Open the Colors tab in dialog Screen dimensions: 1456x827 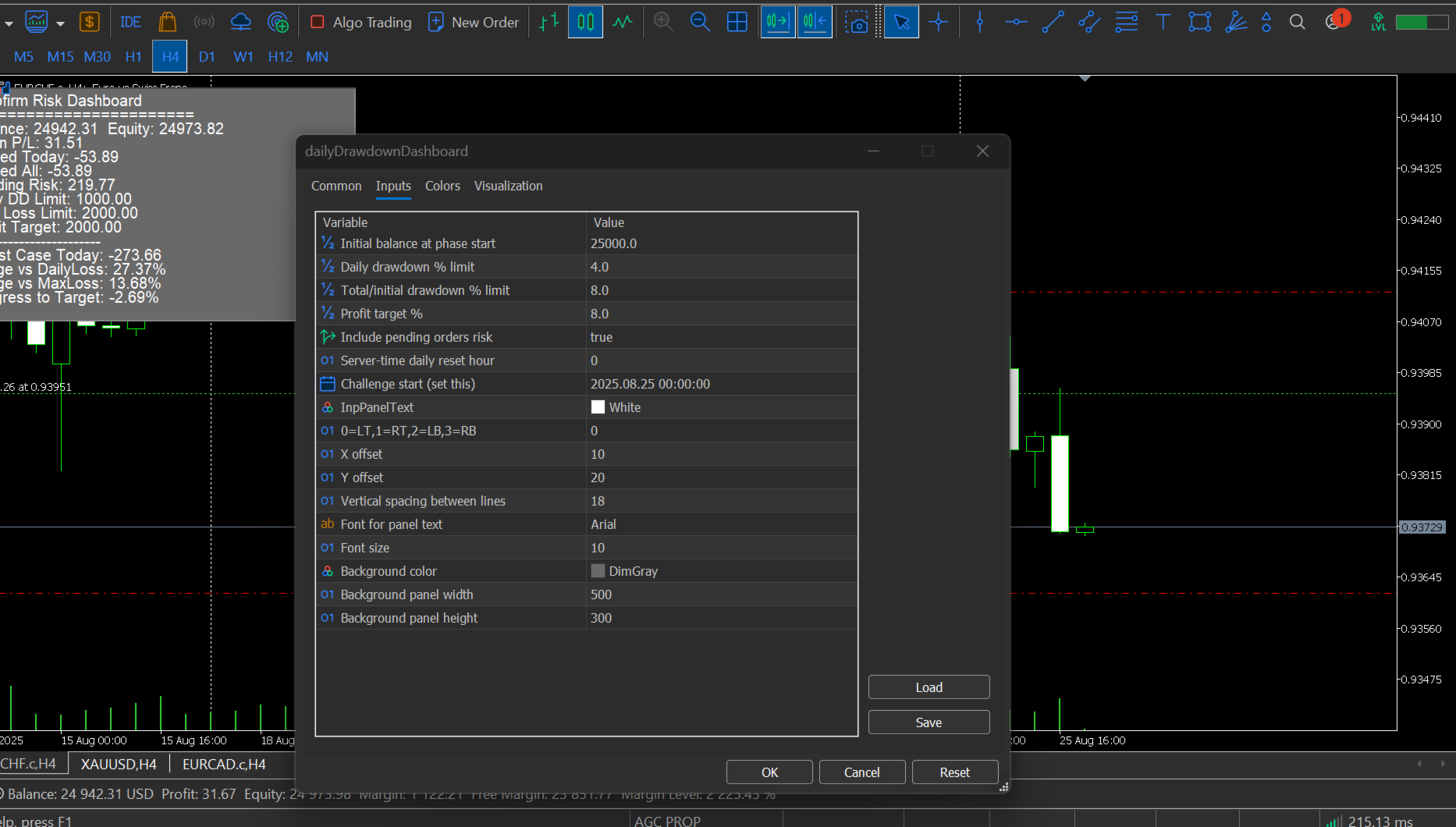[442, 186]
